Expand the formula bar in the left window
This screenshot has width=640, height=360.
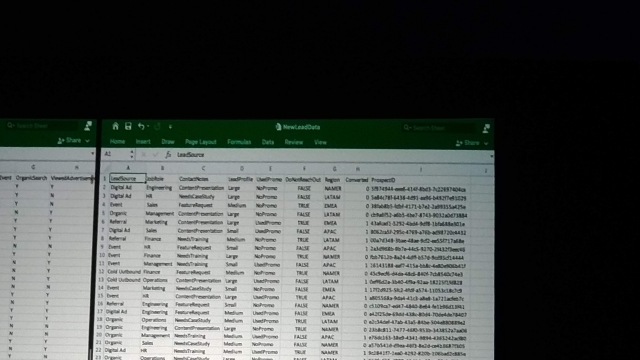93,154
